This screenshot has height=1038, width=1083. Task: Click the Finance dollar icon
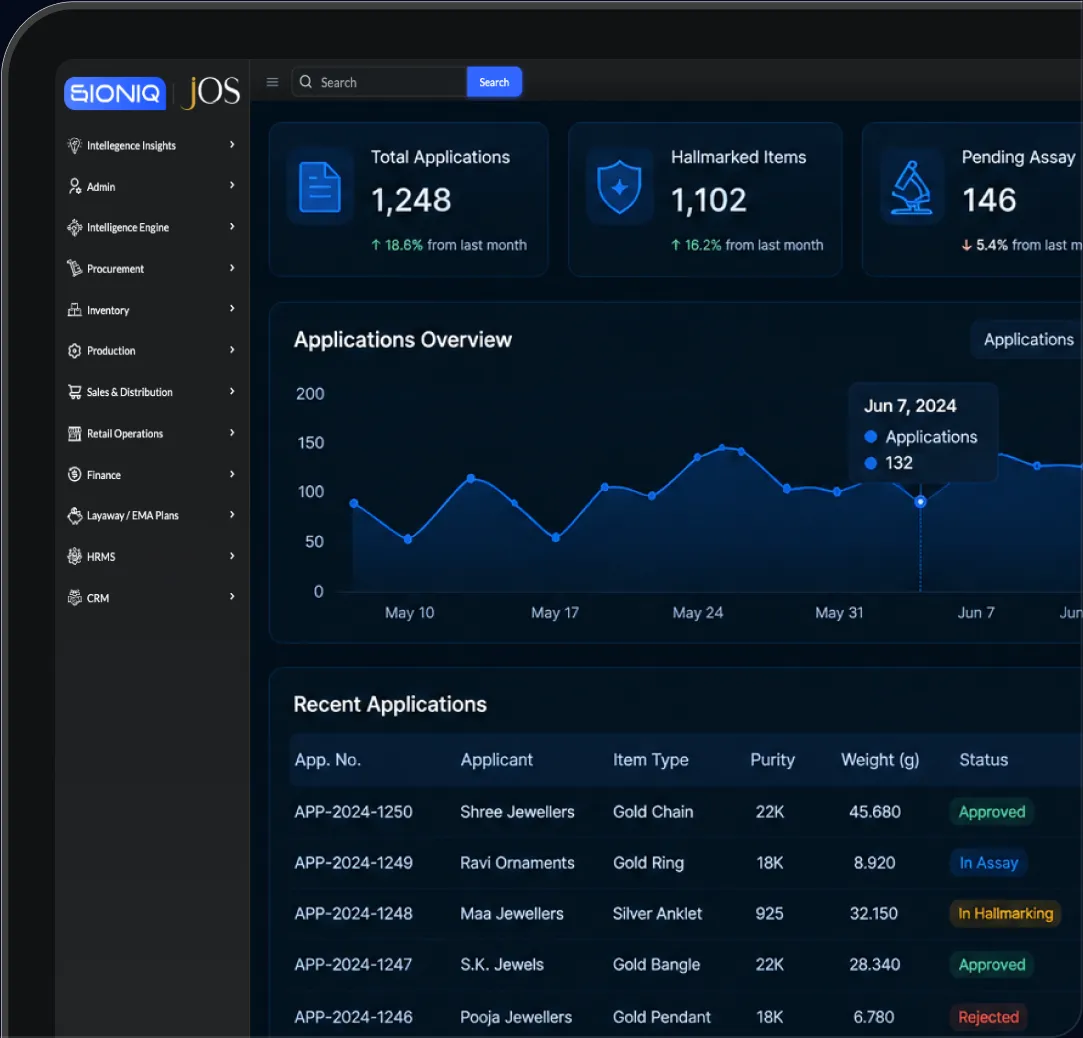(75, 474)
